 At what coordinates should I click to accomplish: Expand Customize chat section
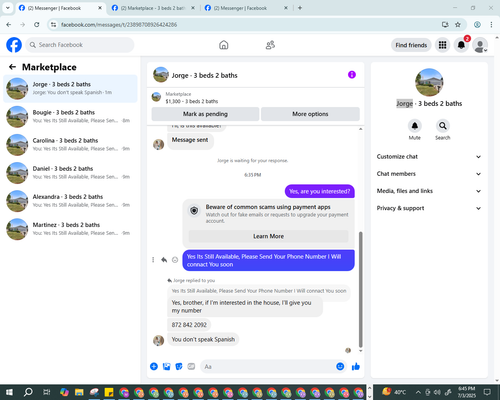click(429, 157)
